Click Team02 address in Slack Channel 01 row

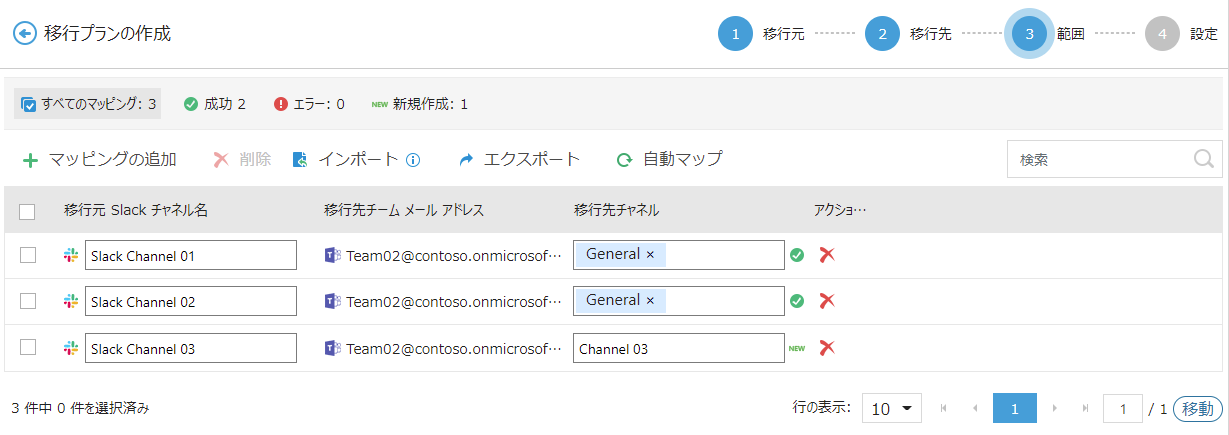454,256
